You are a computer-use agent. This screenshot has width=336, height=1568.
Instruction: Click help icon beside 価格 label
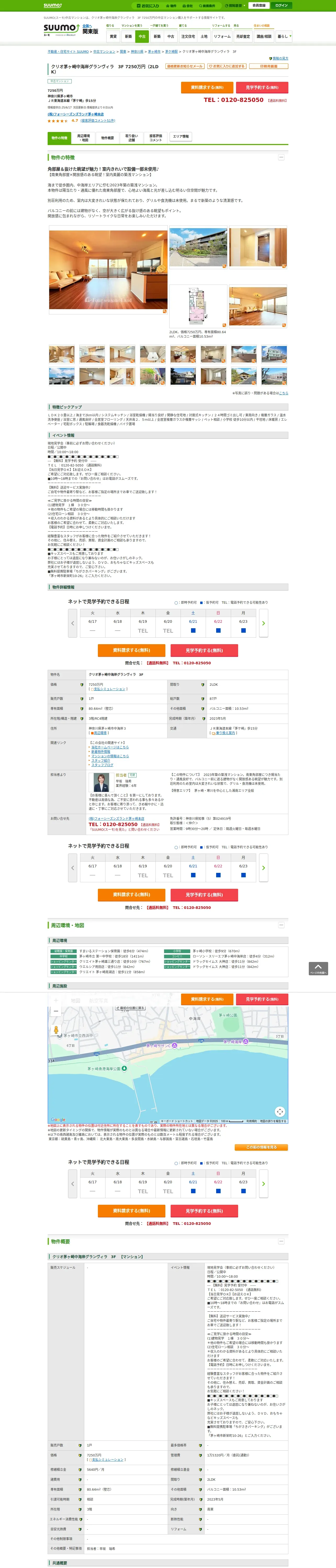(82, 685)
